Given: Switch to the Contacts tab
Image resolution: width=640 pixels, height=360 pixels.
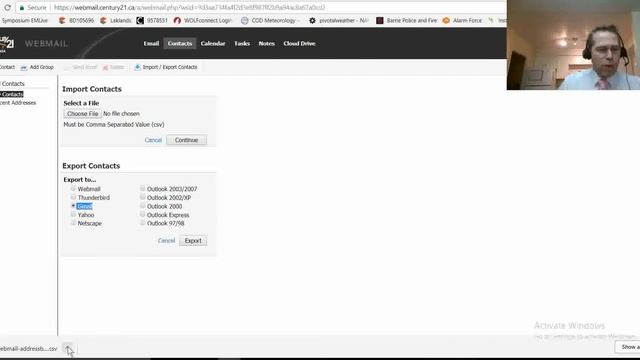Looking at the screenshot, I should point(180,43).
